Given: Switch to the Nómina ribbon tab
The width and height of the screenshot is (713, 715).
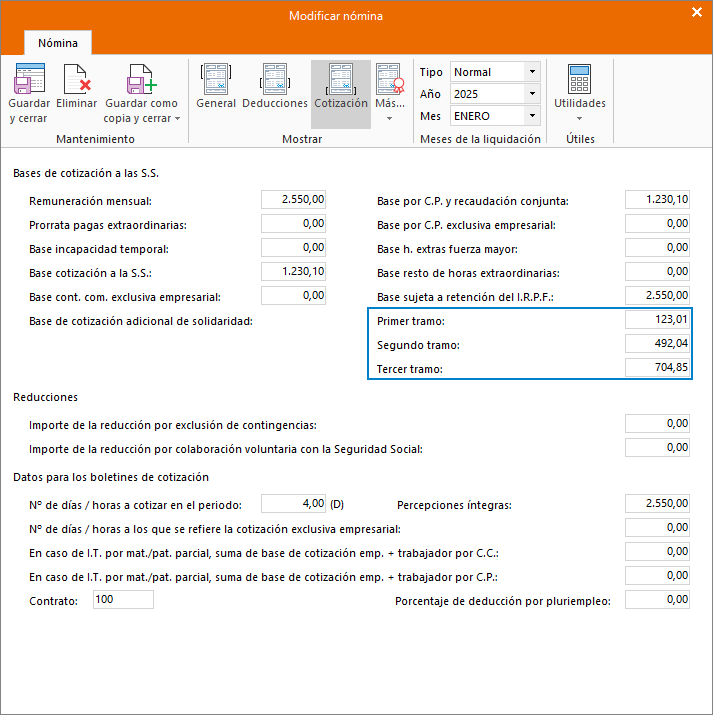Looking at the screenshot, I should click(x=58, y=43).
